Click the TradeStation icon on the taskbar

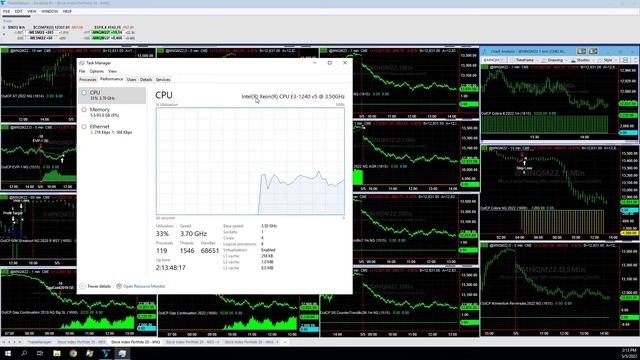pyautogui.click(x=106, y=353)
